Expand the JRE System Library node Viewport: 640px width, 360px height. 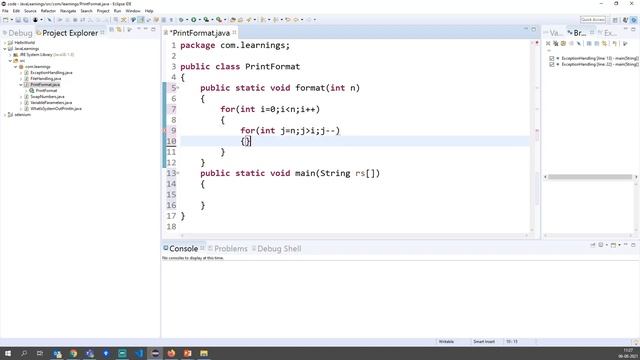10,54
